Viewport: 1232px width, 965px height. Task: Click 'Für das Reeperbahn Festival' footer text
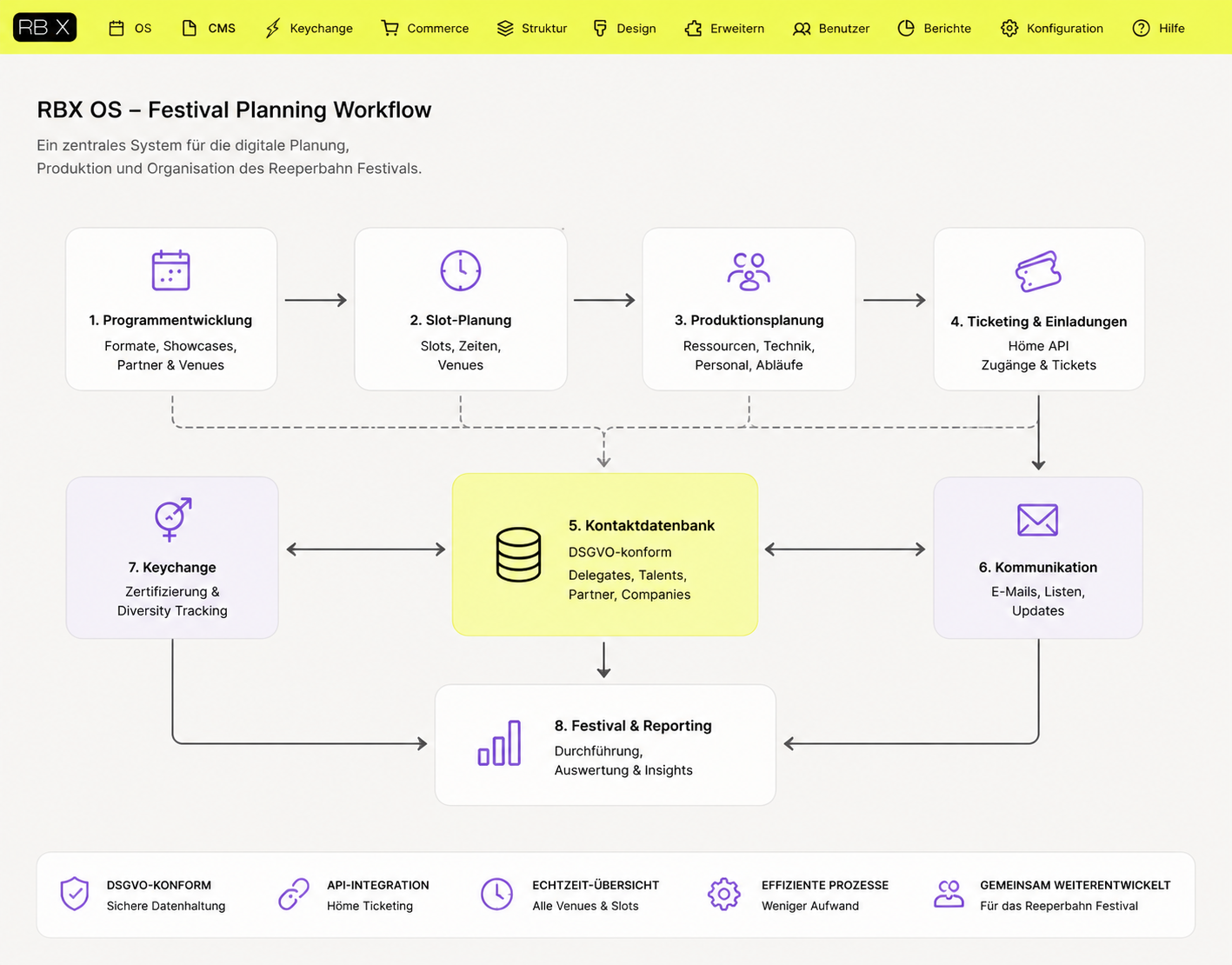[x=1059, y=906]
